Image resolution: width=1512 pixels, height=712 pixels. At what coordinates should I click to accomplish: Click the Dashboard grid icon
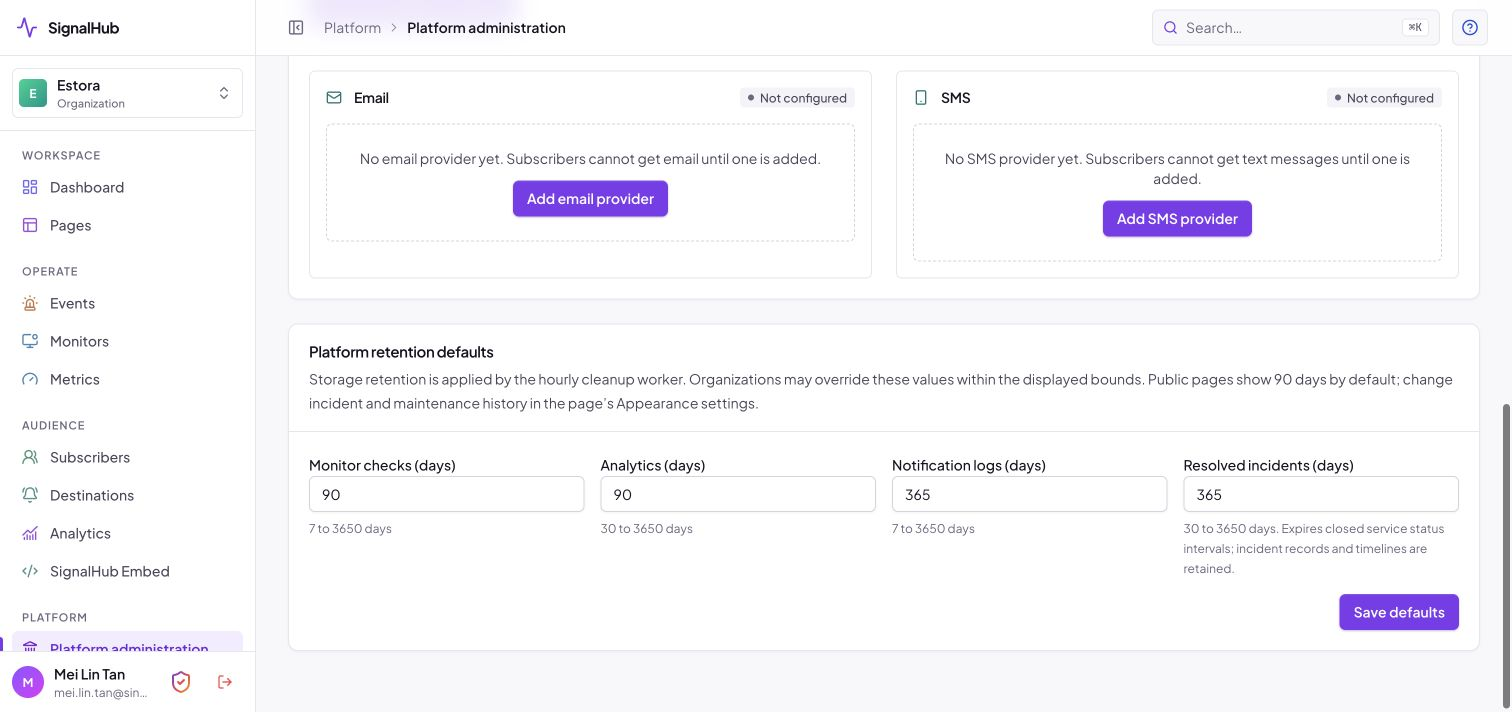click(x=30, y=187)
